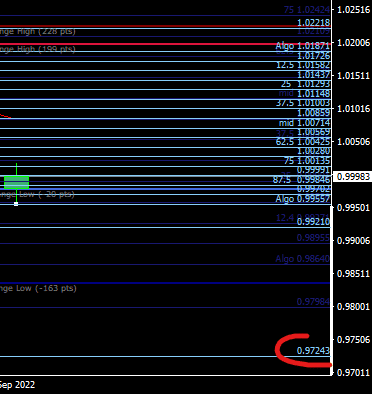Select the current price label 0.99983

point(353,177)
